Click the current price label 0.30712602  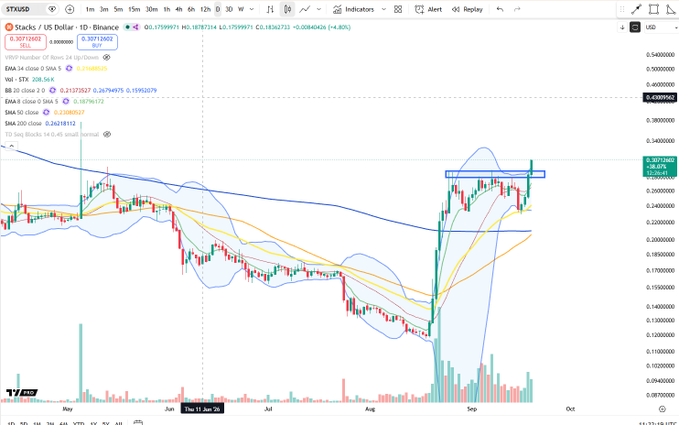(660, 166)
